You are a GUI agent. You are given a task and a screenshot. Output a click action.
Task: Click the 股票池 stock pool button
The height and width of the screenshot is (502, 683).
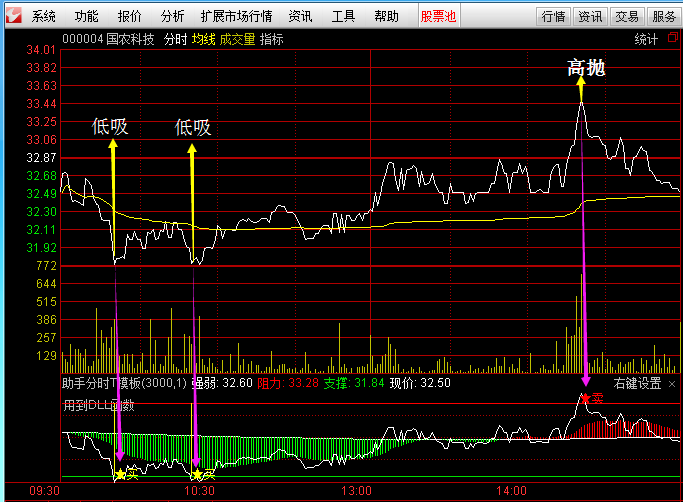pyautogui.click(x=438, y=16)
